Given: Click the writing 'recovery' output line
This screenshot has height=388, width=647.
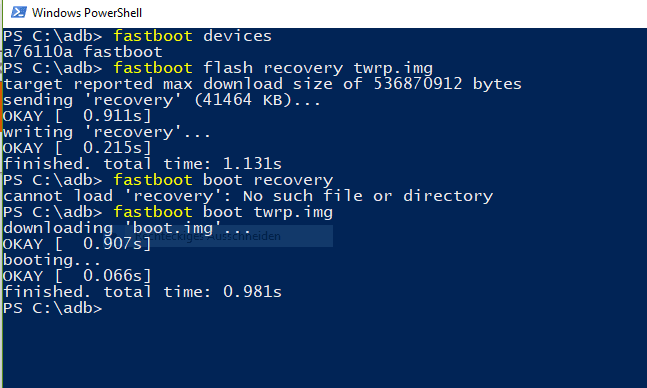Looking at the screenshot, I should coord(107,132).
